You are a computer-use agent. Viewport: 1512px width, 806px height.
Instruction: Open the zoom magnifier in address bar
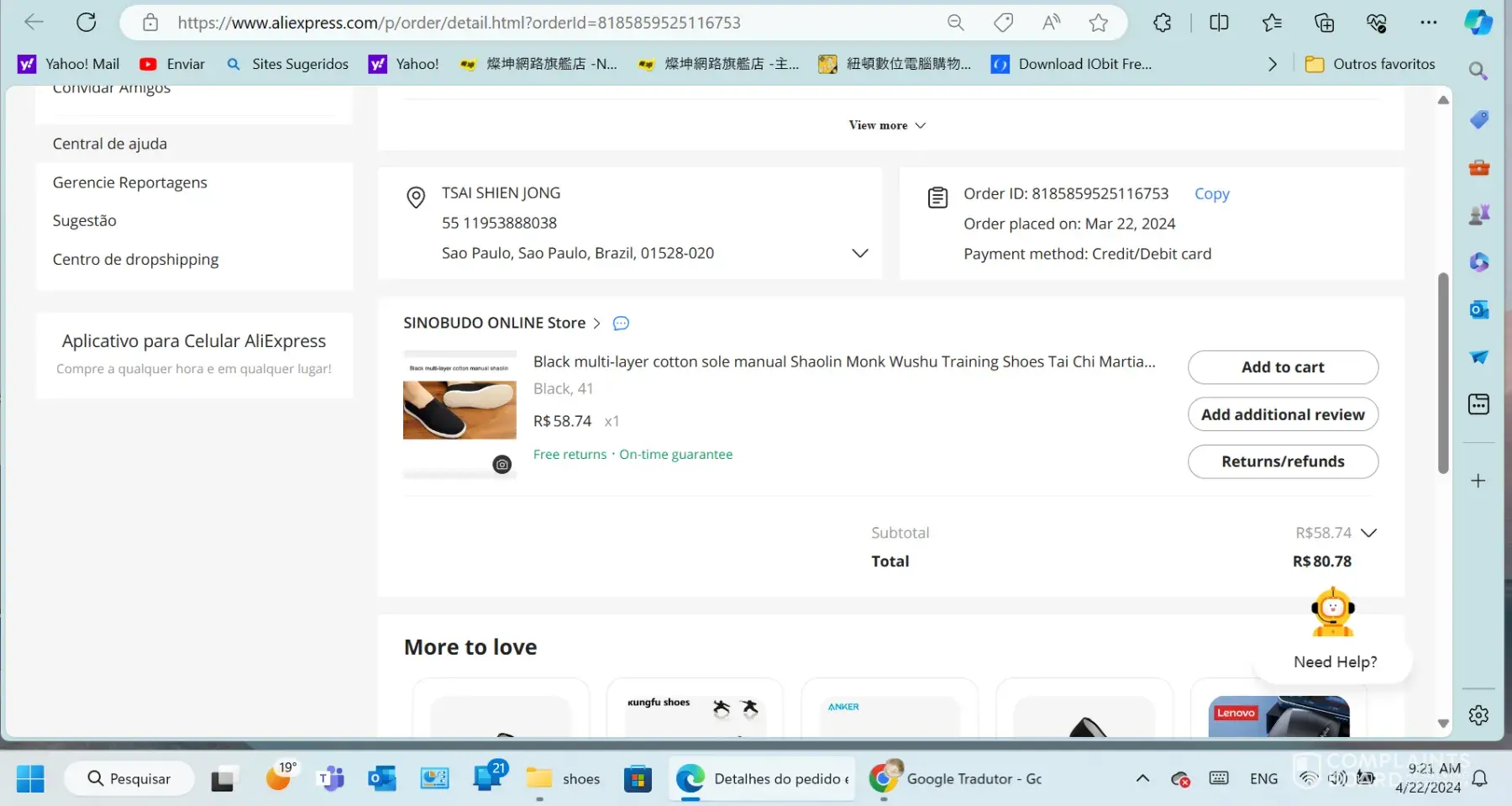click(955, 23)
